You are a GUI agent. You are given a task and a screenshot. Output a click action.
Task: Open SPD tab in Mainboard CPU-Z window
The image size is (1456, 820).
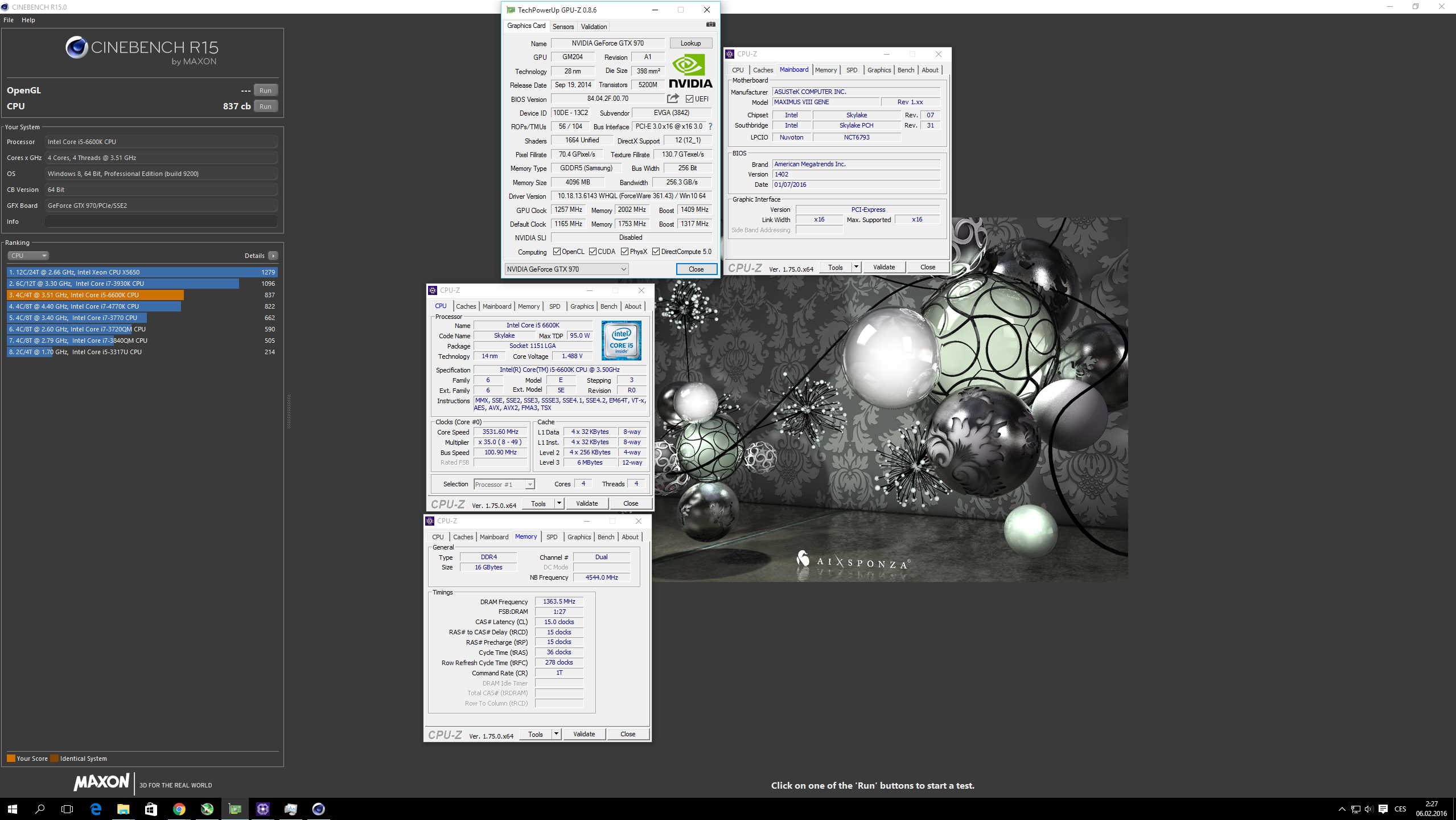pyautogui.click(x=852, y=70)
